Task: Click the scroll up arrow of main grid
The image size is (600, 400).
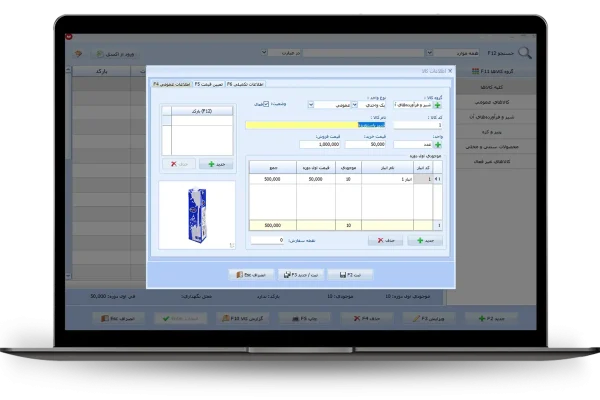Action: (68, 70)
